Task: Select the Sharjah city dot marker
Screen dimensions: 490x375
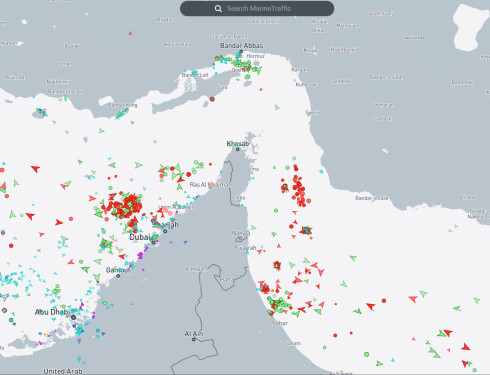Action: tap(165, 231)
